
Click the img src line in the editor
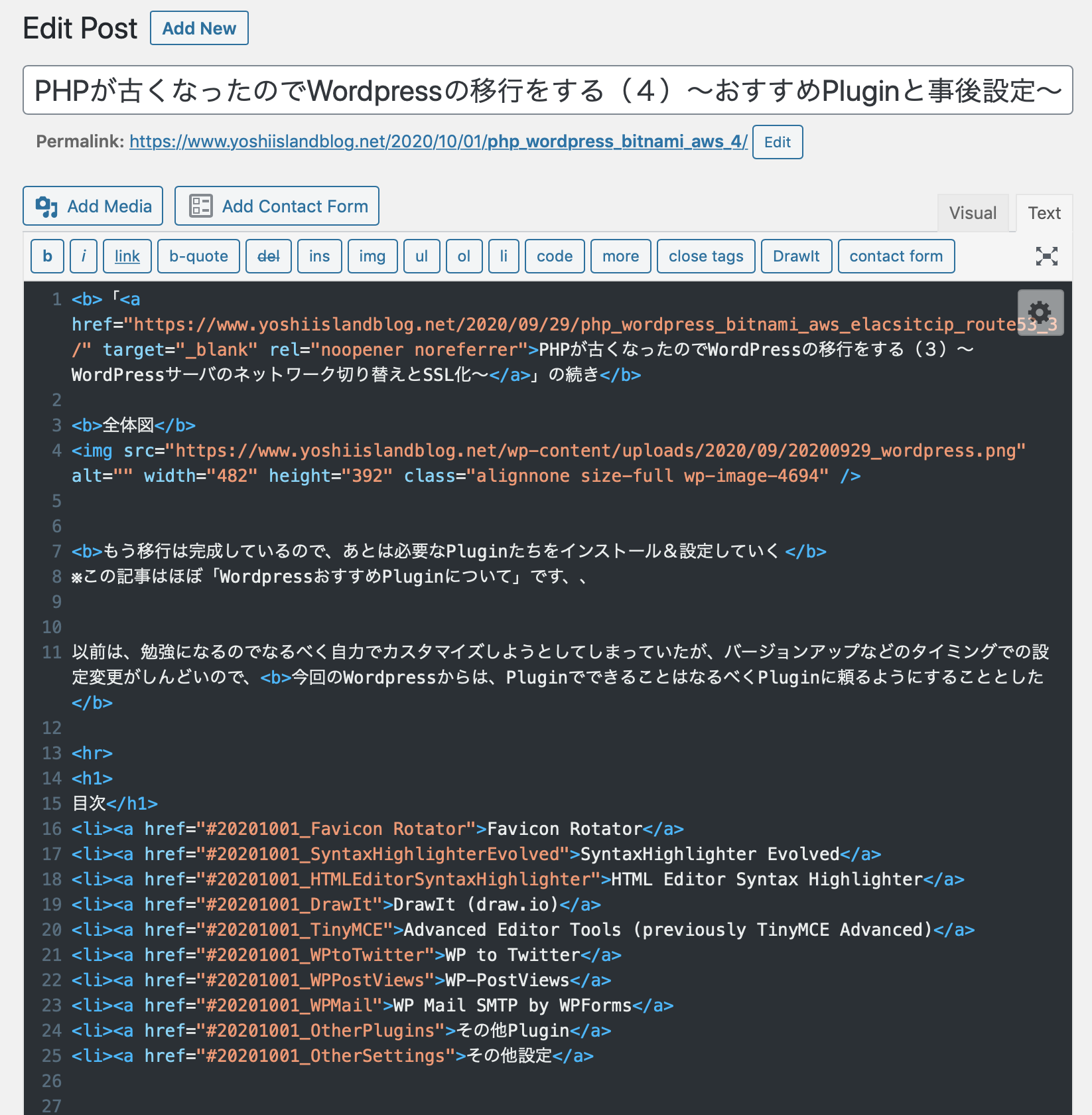[x=549, y=451]
